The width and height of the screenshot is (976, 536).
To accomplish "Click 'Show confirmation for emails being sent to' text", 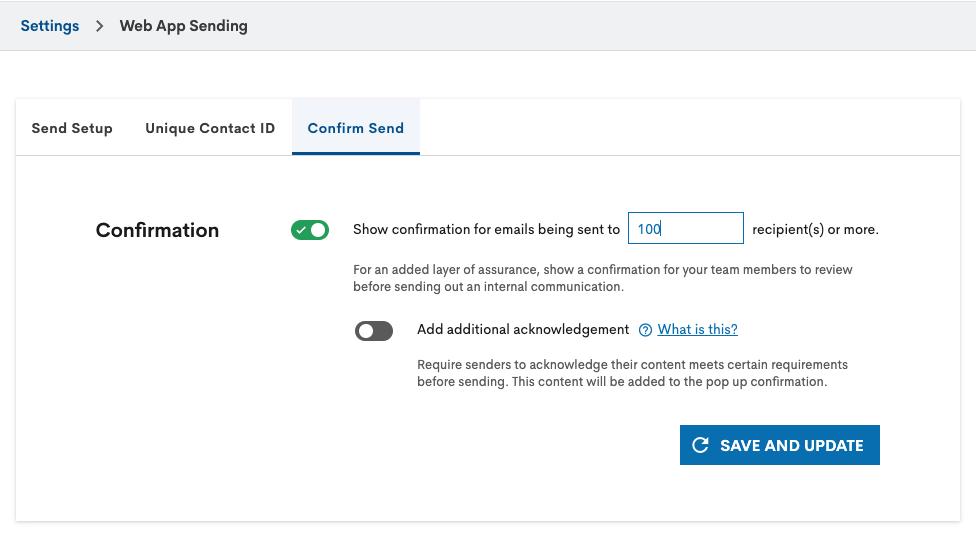I will pyautogui.click(x=487, y=229).
